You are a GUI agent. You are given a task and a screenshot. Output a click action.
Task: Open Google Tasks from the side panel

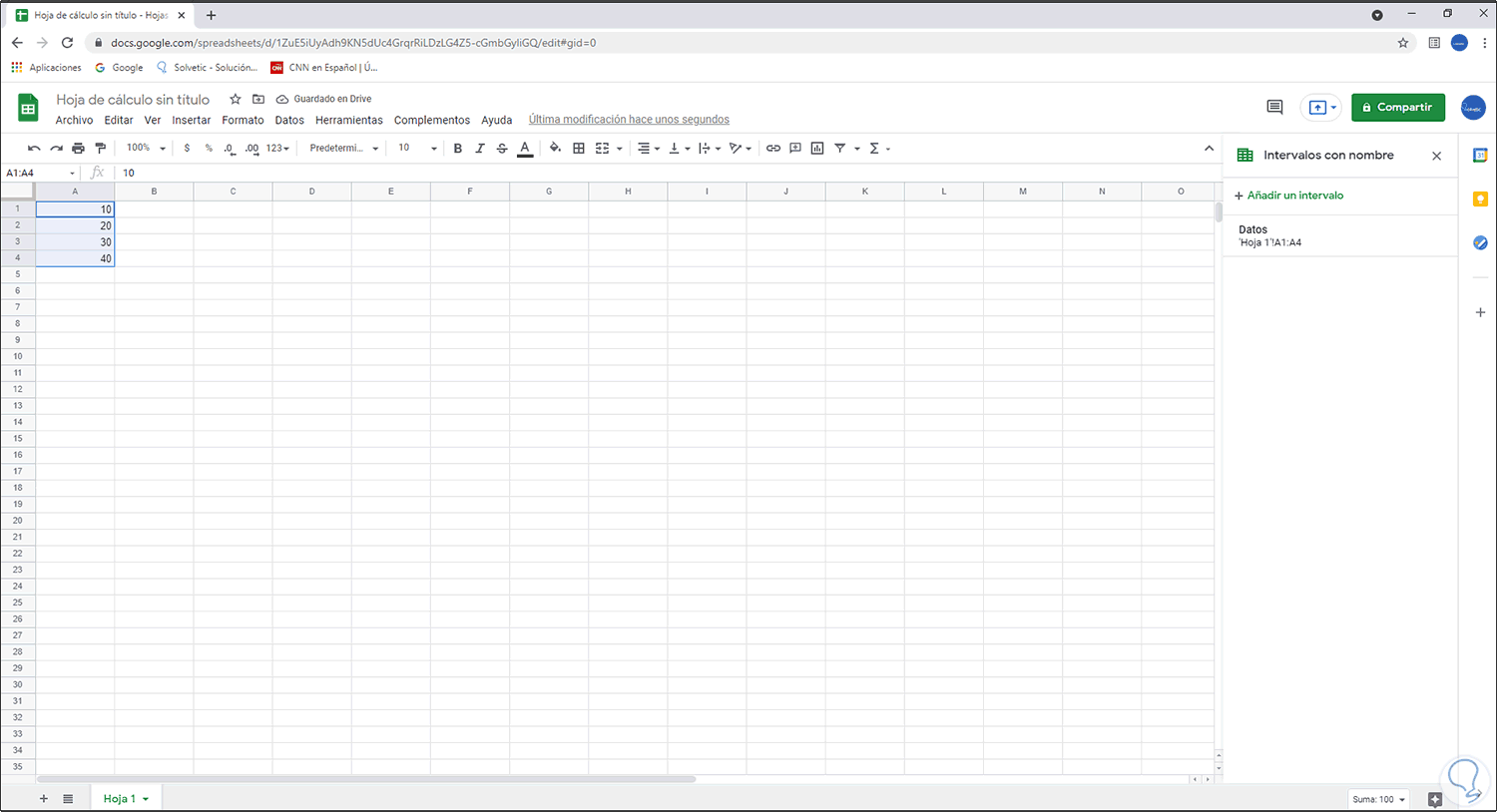coord(1481,242)
